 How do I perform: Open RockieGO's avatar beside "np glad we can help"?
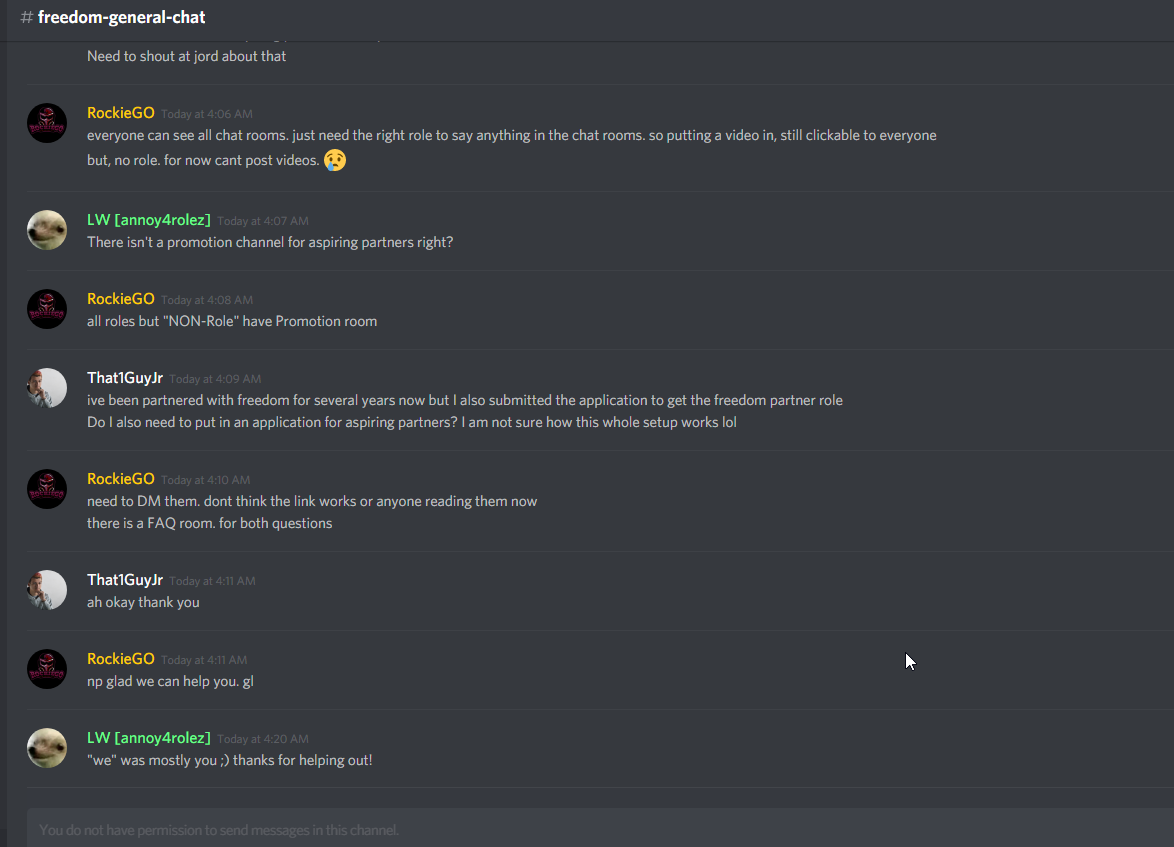click(x=47, y=669)
